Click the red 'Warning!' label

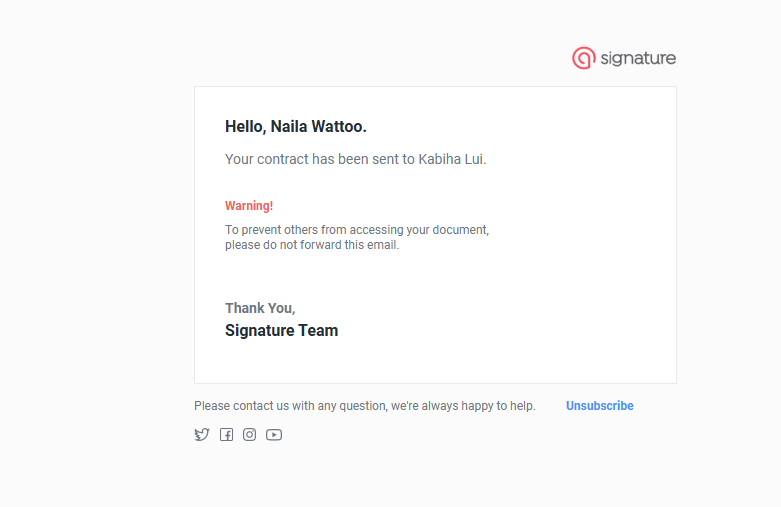click(249, 206)
